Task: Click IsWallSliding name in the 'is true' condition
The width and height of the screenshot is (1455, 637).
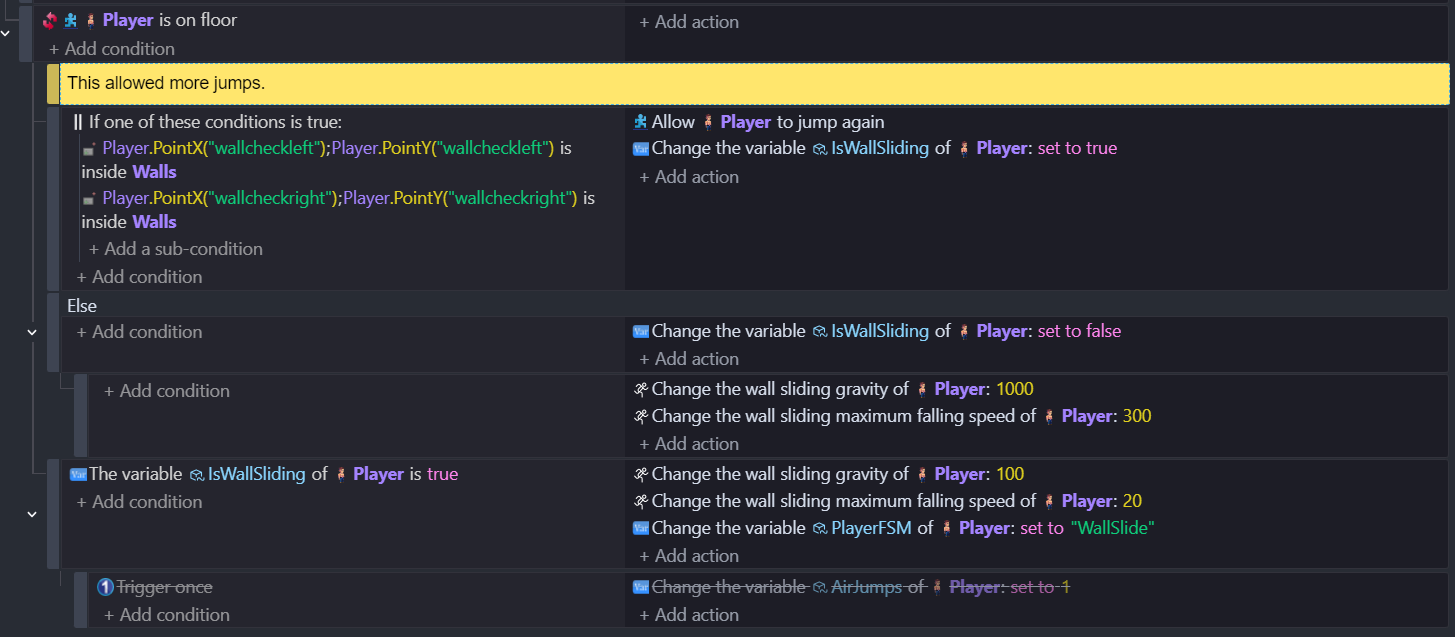Action: [x=256, y=474]
